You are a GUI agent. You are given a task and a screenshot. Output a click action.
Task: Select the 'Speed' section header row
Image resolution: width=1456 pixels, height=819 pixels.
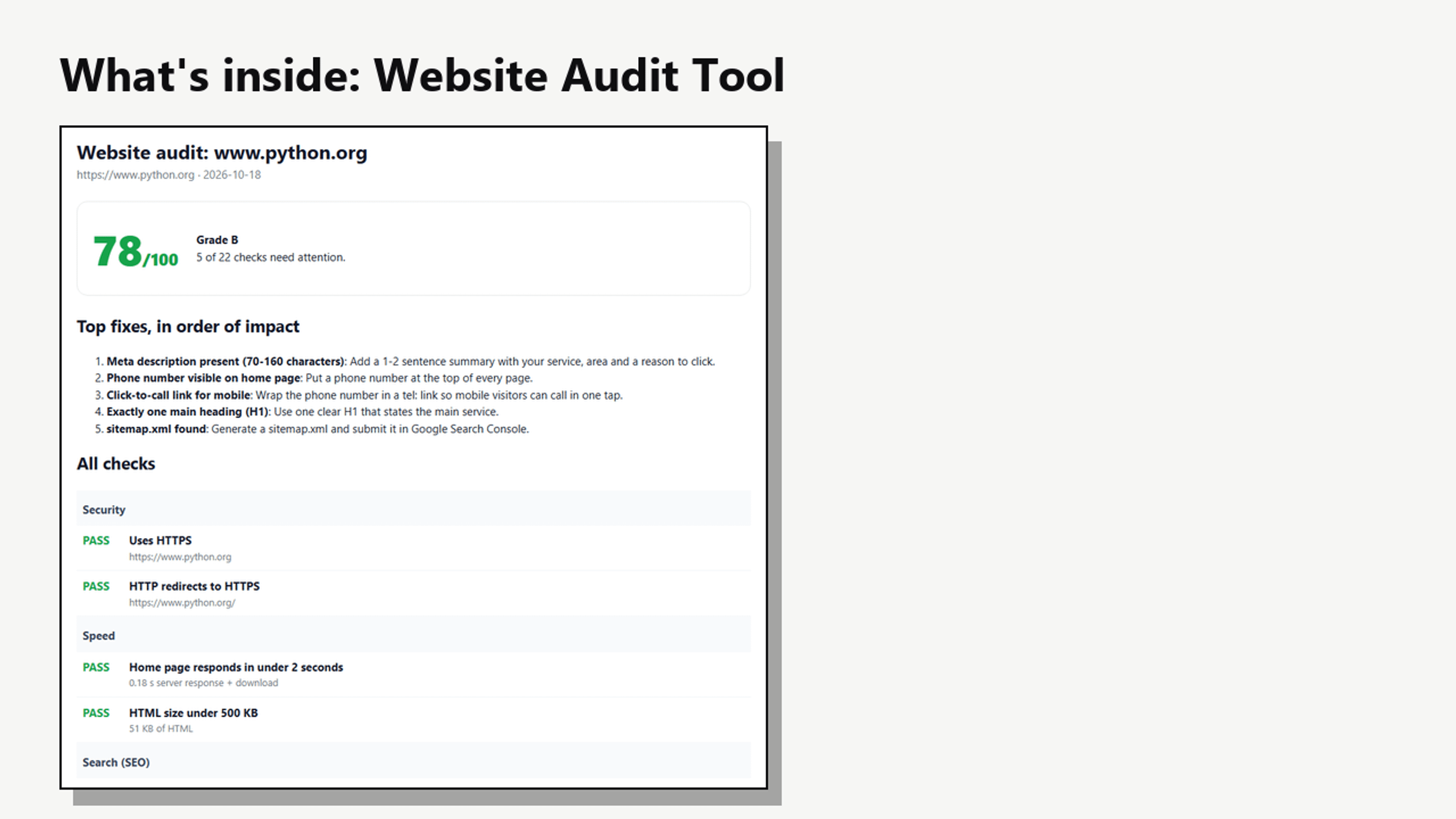click(413, 635)
